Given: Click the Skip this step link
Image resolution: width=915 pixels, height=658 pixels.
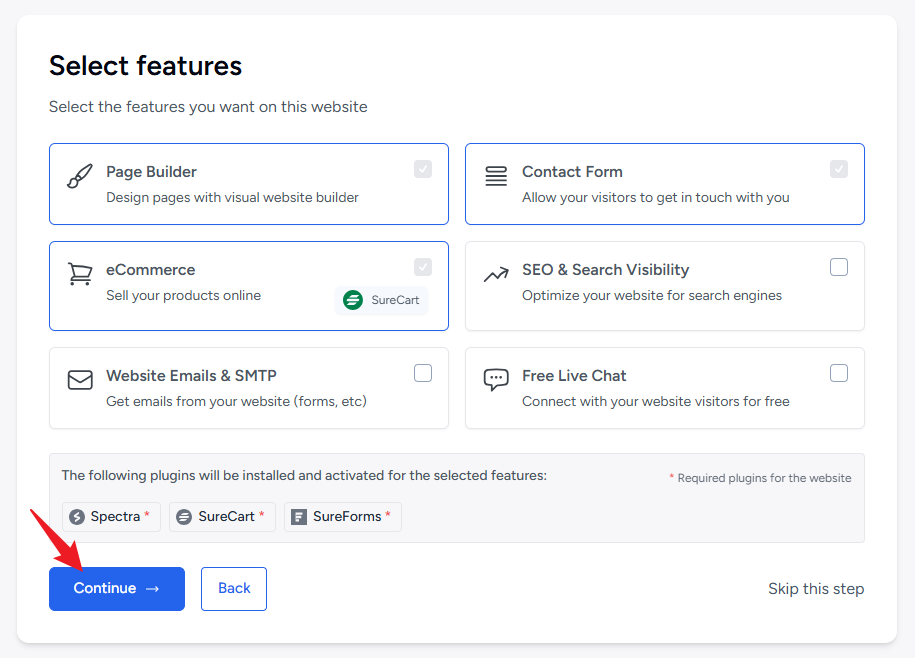Looking at the screenshot, I should tap(815, 589).
